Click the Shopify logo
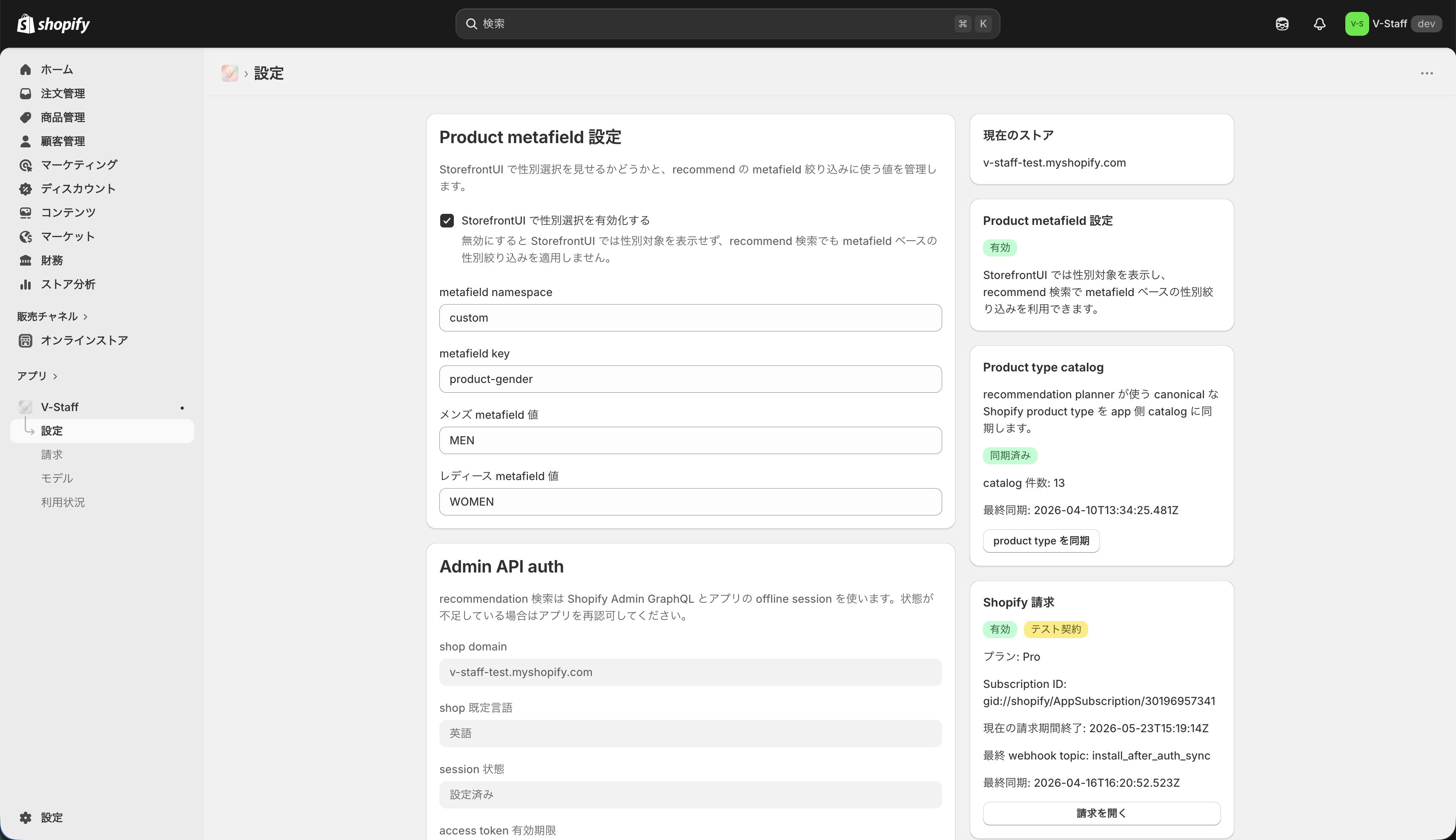Image resolution: width=1456 pixels, height=840 pixels. (x=53, y=24)
